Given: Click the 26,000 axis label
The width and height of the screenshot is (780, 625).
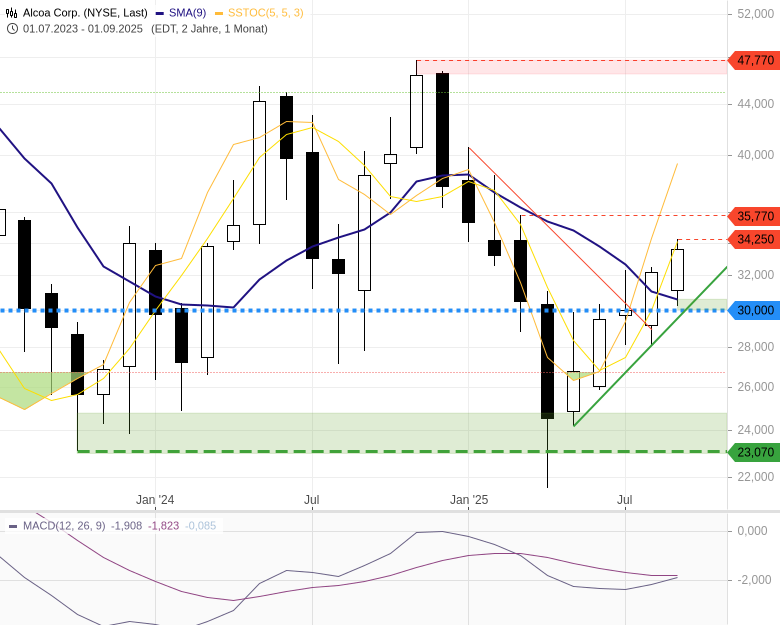Looking at the screenshot, I should 756,387.
